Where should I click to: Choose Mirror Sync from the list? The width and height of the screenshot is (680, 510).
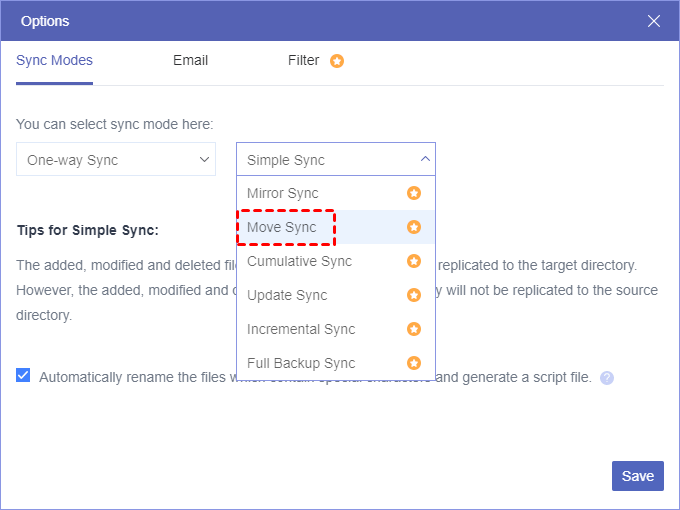(283, 193)
